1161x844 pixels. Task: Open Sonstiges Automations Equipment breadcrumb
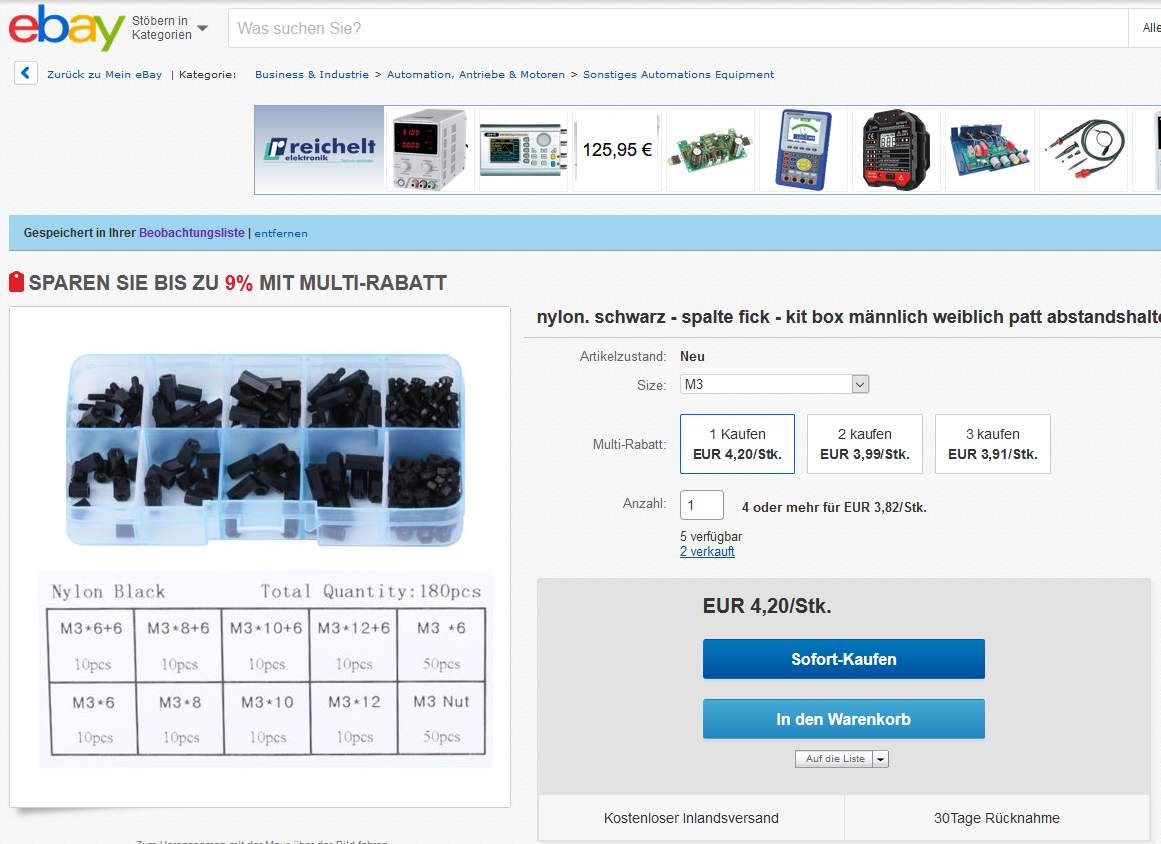[678, 74]
